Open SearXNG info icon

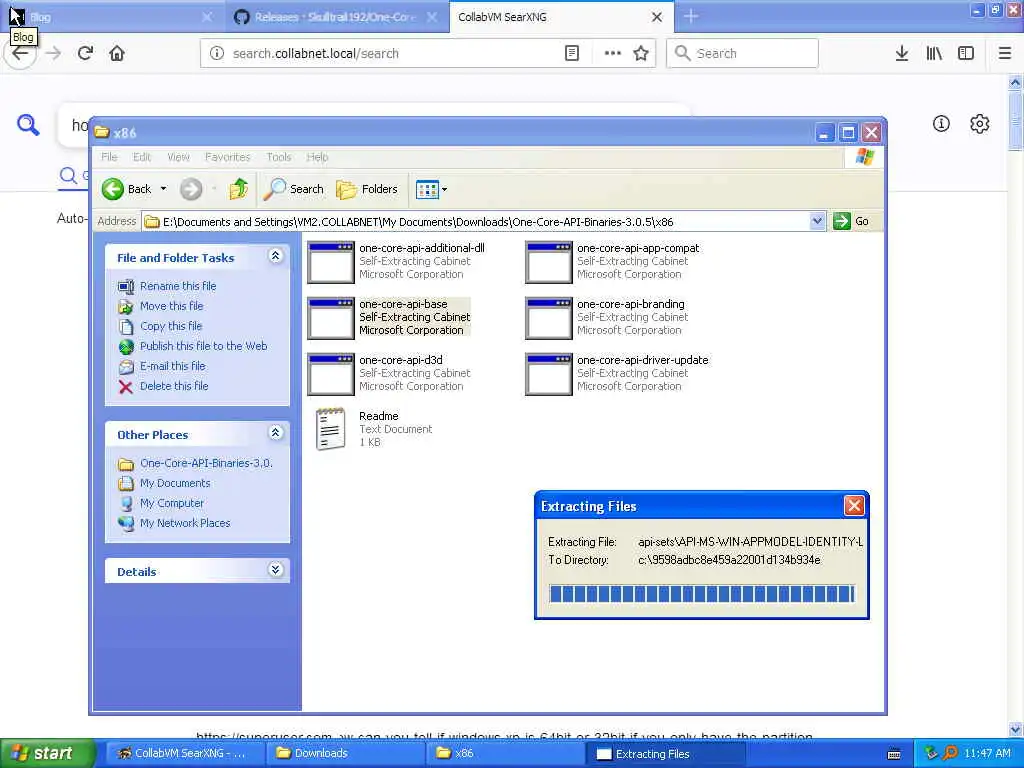tap(941, 123)
